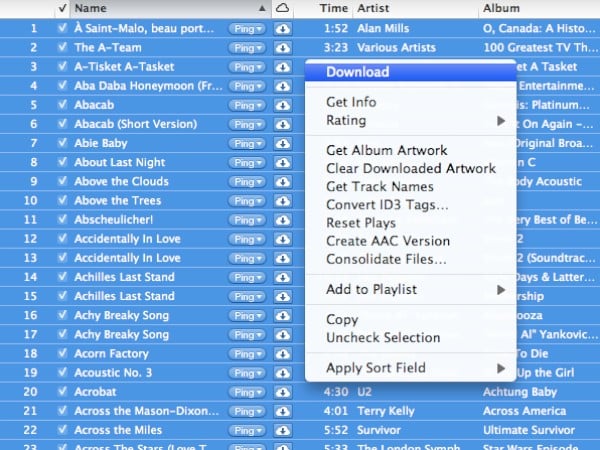Open Ping menu for Above the Trees
The image size is (600, 450).
pyautogui.click(x=247, y=201)
